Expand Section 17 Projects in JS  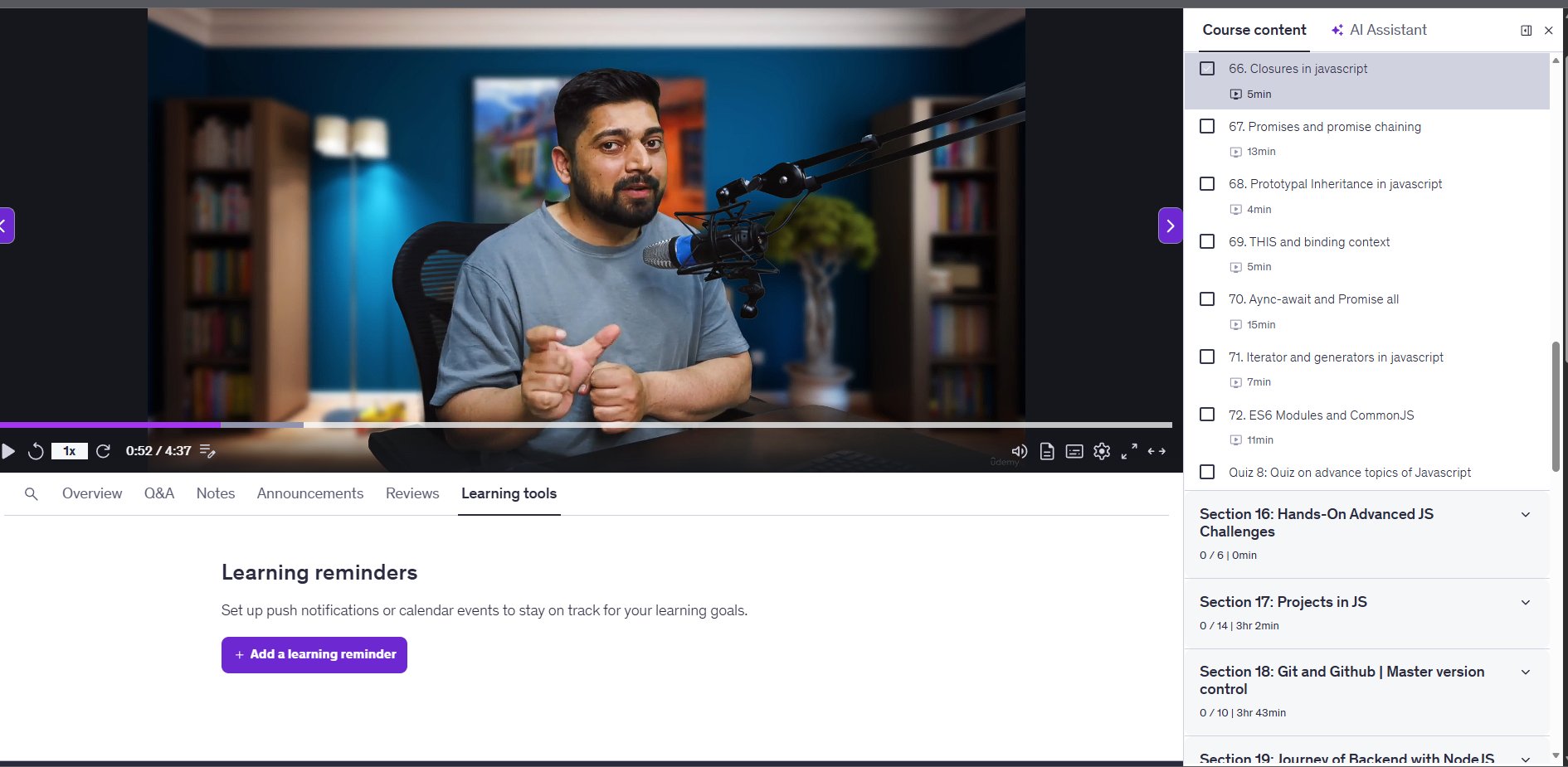(x=1525, y=603)
